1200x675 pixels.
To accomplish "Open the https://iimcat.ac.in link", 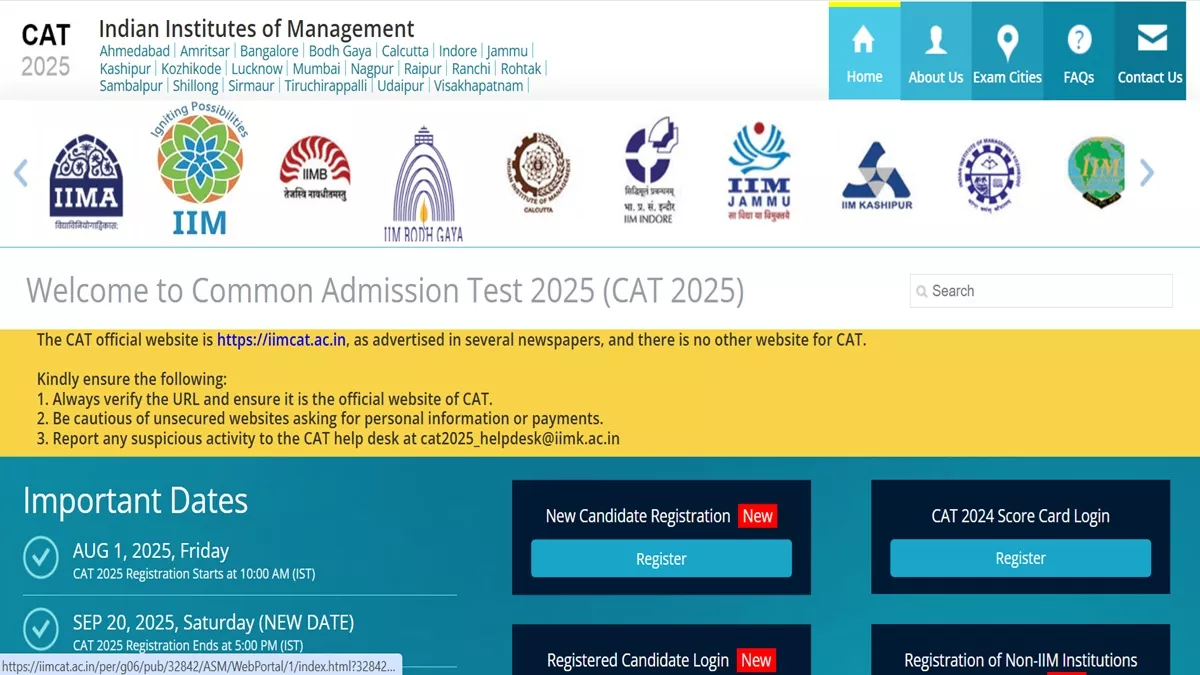I will coord(281,340).
